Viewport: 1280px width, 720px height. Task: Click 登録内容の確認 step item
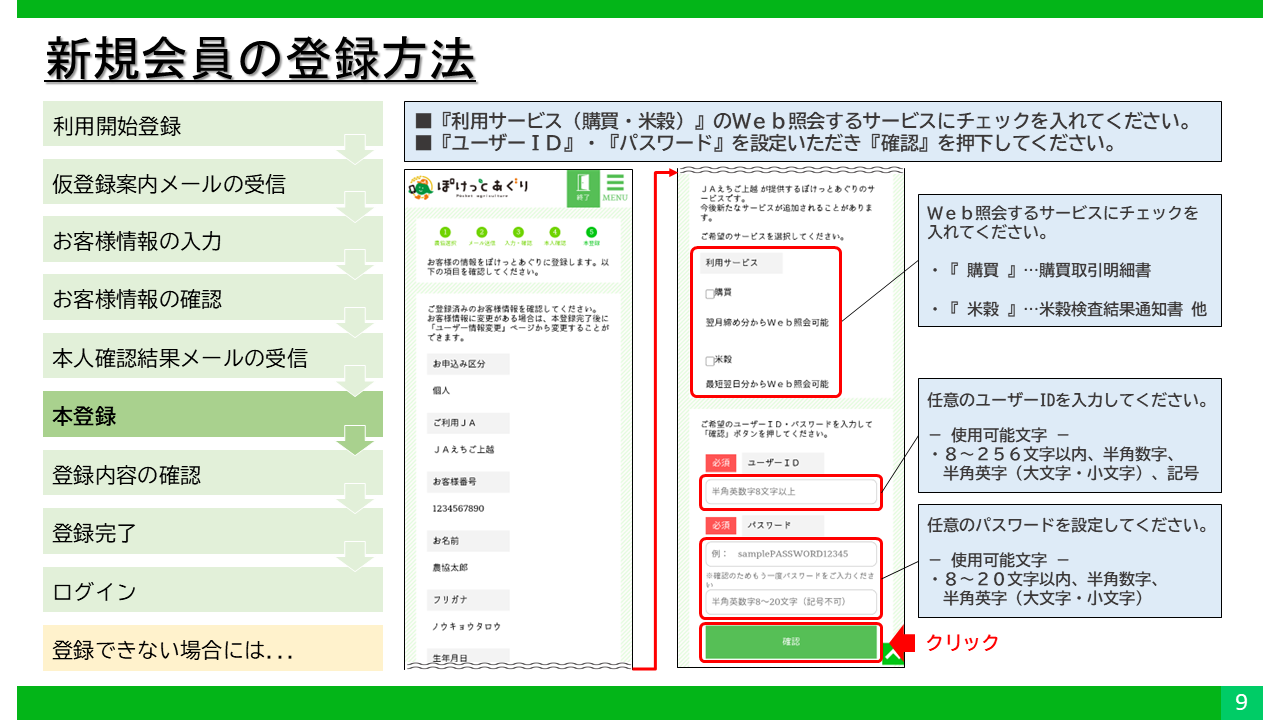coord(212,475)
